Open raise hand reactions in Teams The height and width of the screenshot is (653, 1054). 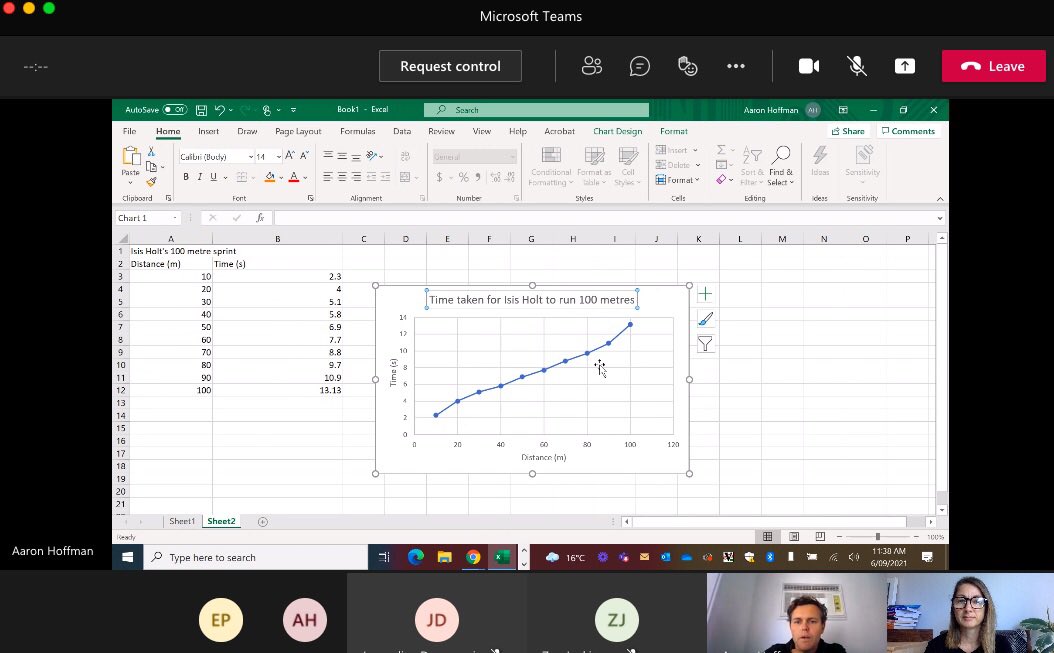(x=688, y=66)
